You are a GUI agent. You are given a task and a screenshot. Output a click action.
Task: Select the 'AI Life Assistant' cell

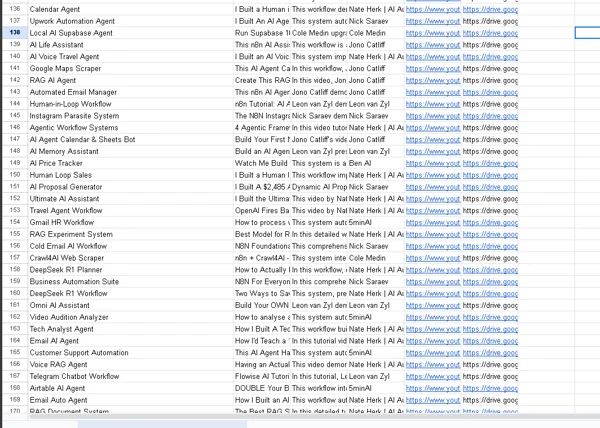tap(131, 45)
